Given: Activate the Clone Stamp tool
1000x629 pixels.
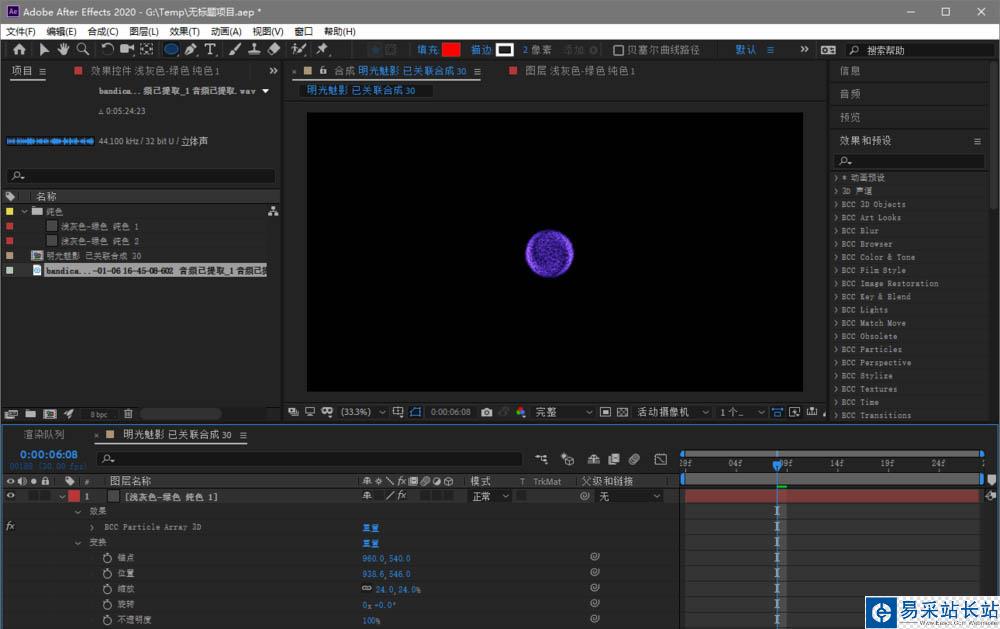Looking at the screenshot, I should pyautogui.click(x=254, y=49).
